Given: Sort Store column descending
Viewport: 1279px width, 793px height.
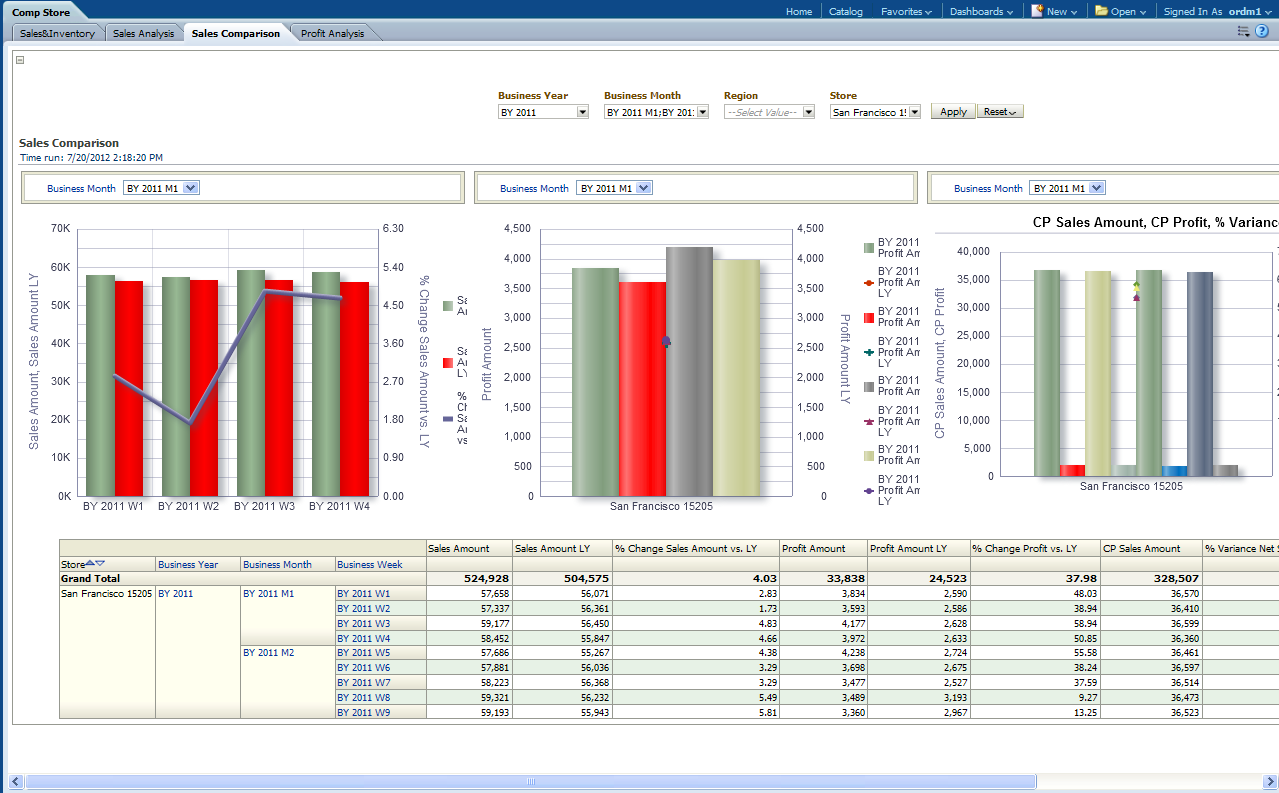Looking at the screenshot, I should click(x=100, y=564).
